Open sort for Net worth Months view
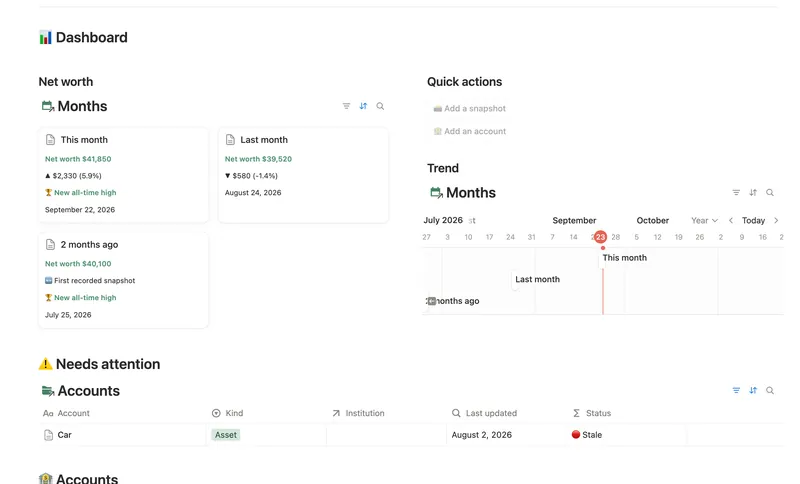The height and width of the screenshot is (484, 800). [363, 106]
